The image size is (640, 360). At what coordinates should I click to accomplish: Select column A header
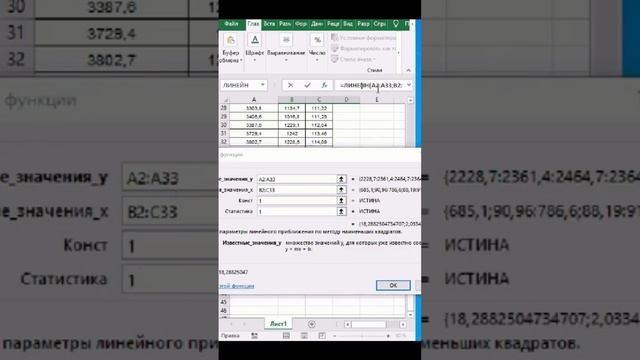(253, 100)
